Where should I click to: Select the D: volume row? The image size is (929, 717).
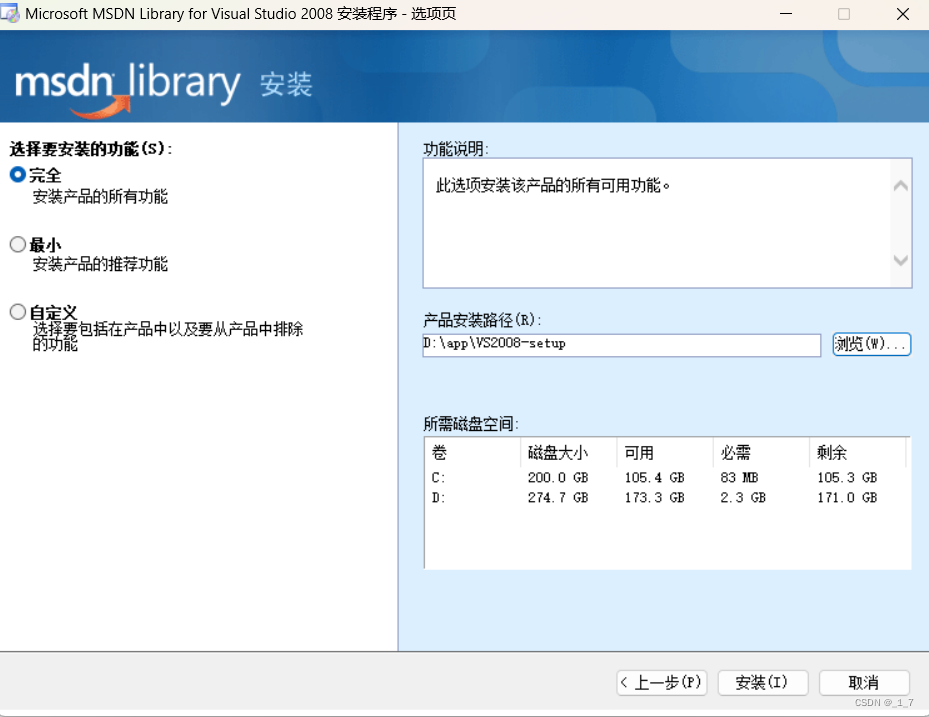[x=667, y=498]
